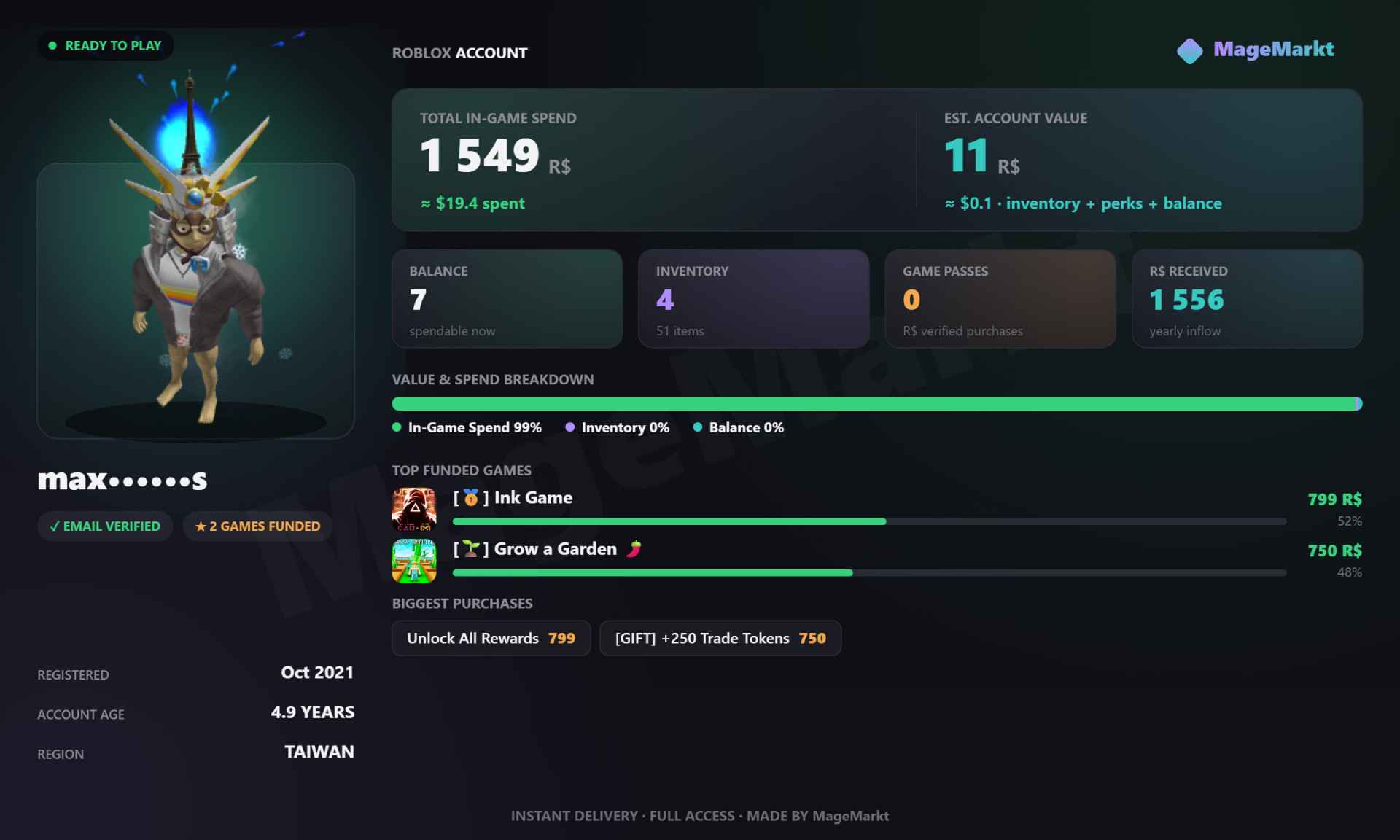1400x840 pixels.
Task: Click the 52% label
Action: [1349, 521]
